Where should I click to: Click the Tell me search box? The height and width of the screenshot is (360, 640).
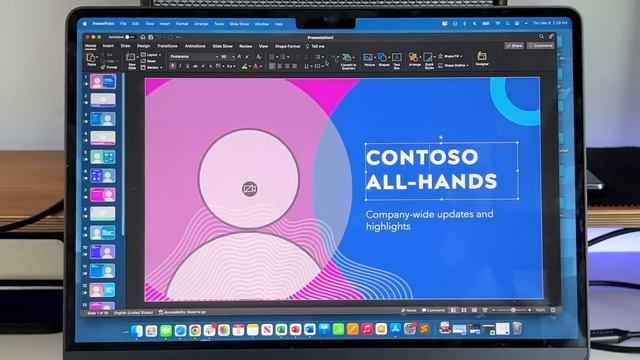coord(315,46)
